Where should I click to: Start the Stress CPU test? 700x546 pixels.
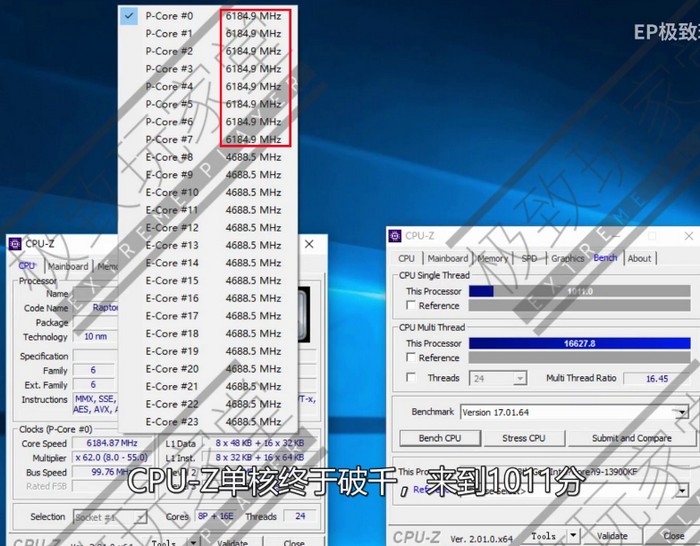(x=523, y=438)
